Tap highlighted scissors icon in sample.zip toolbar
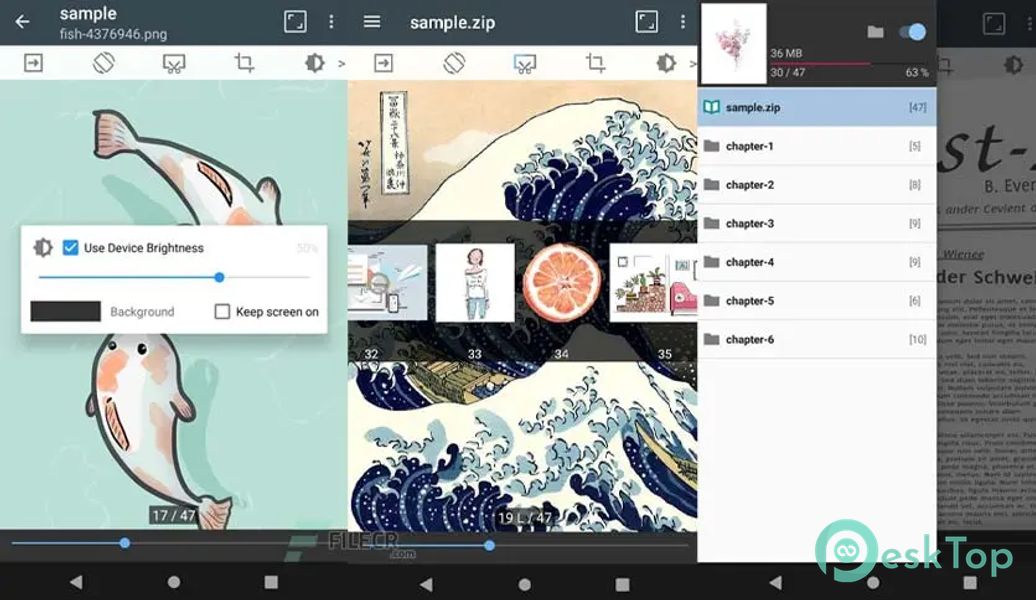1036x600 pixels. point(525,63)
